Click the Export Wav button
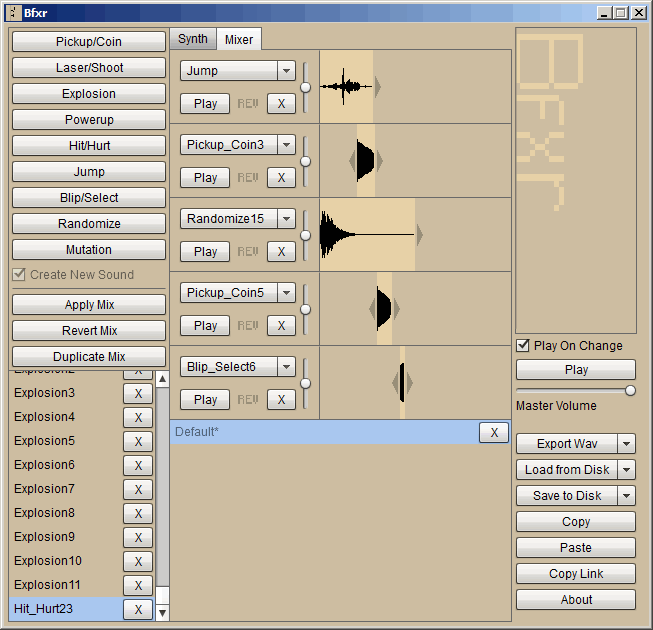Viewport: 653px width, 630px height. pos(567,444)
